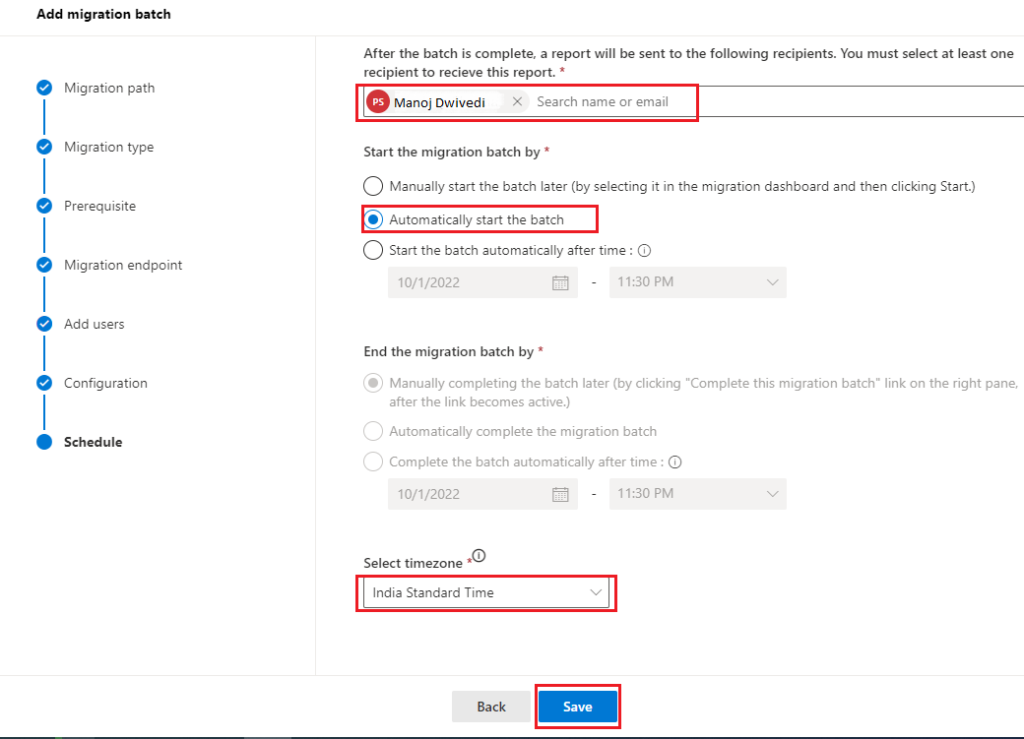Click the Save button
1024x739 pixels.
click(x=578, y=706)
